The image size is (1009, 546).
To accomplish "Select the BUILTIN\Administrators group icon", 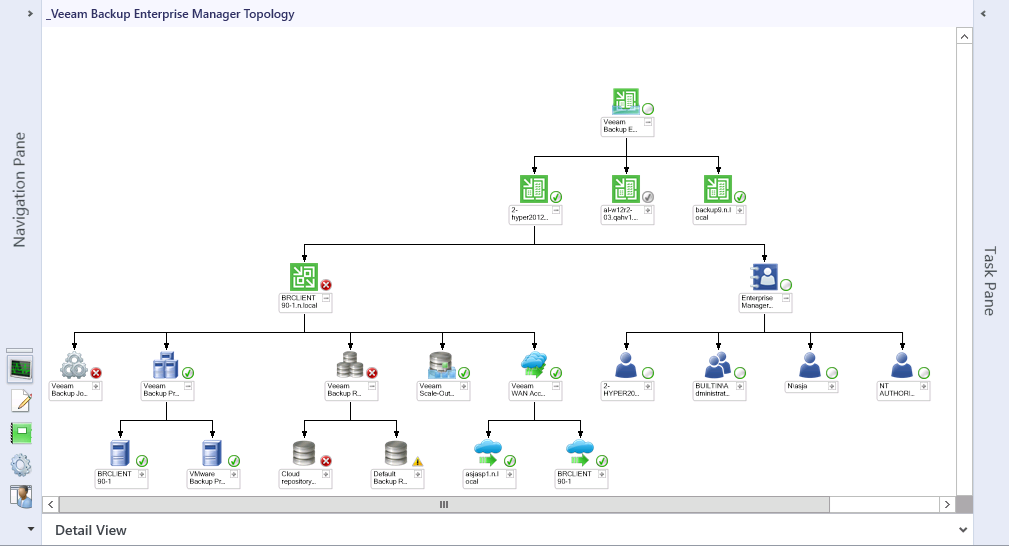I will 718,366.
